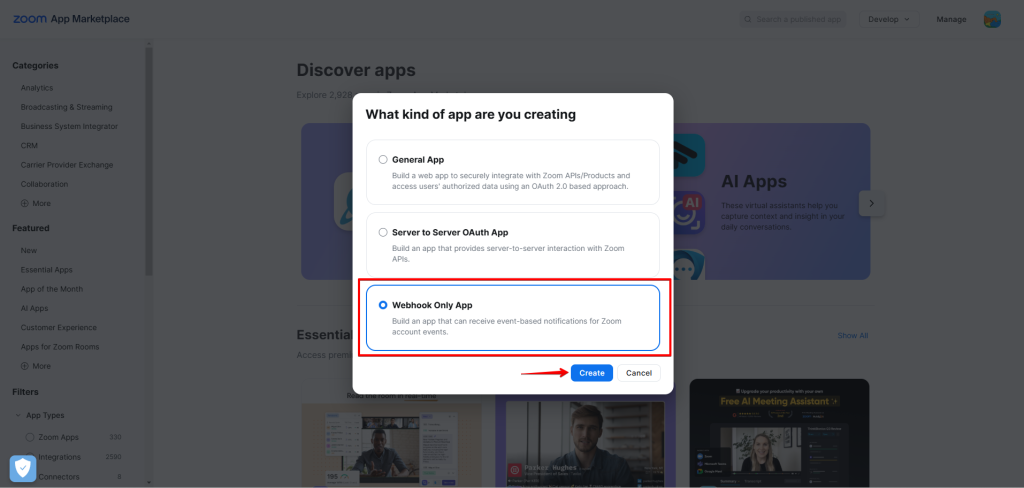The height and width of the screenshot is (488, 1024).
Task: Click plus icon beside More under Featured
Action: pos(24,366)
